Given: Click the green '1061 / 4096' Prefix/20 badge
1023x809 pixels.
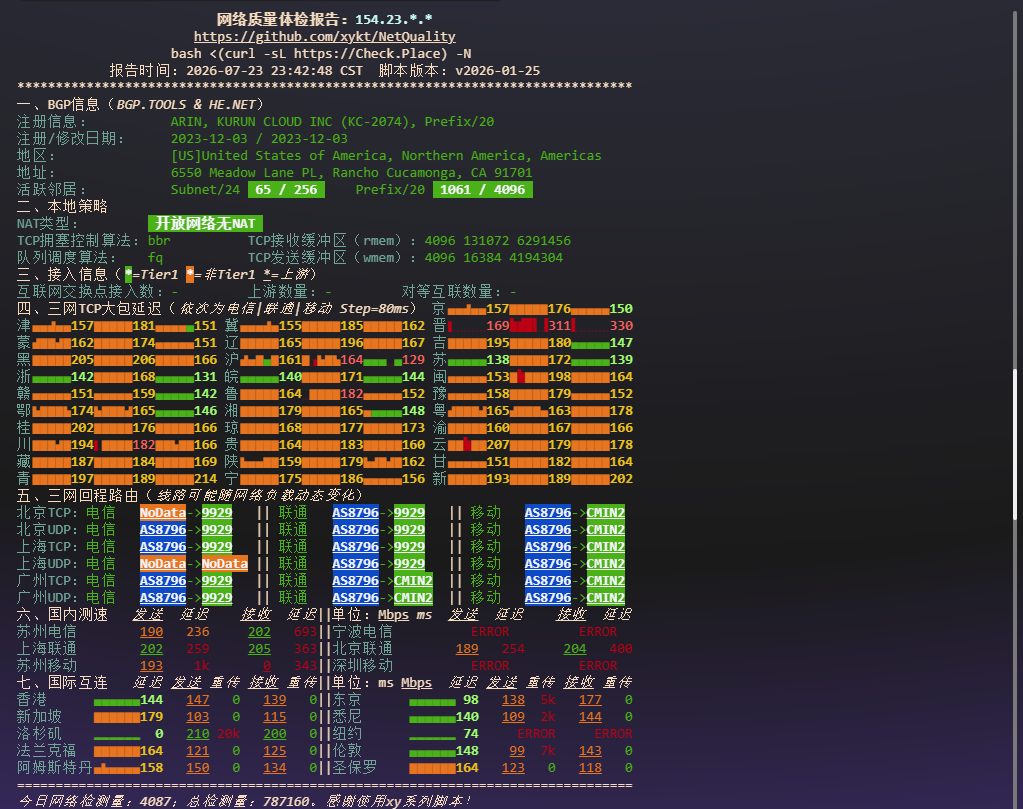Looking at the screenshot, I should point(483,190).
